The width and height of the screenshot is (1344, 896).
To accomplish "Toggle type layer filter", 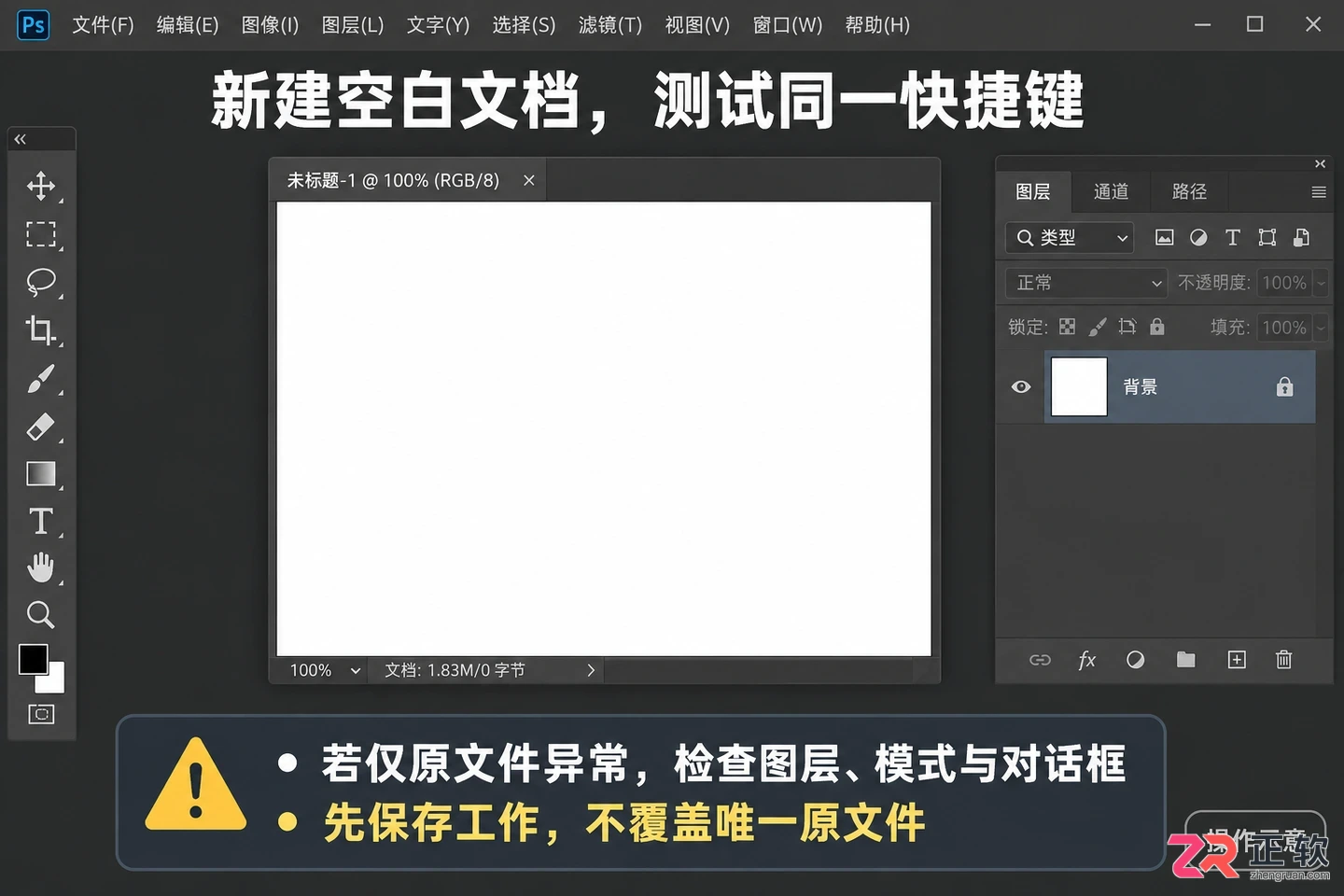I will [1233, 237].
